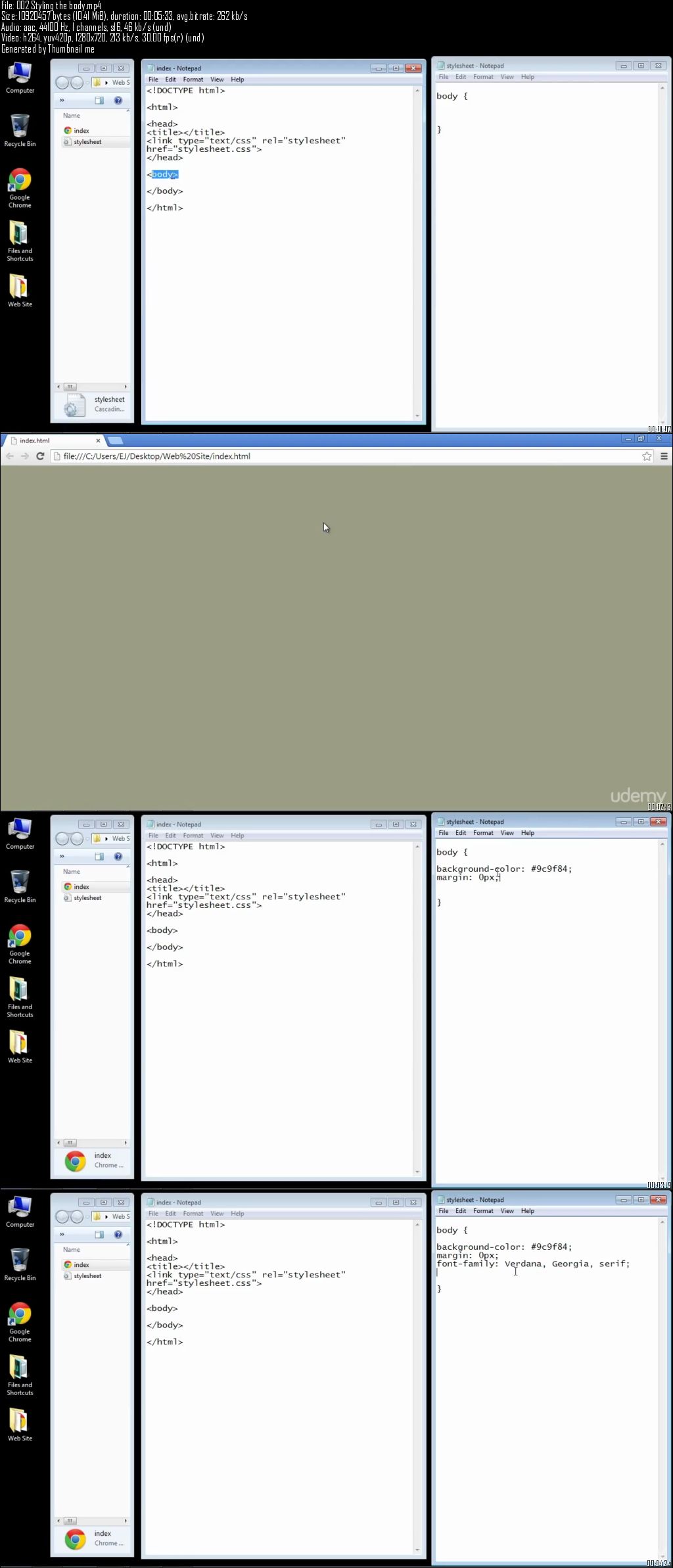Screen dimensions: 673x1568
Task: Launch Google Chrome shortcut in the bottom frame
Action: tap(20, 1322)
